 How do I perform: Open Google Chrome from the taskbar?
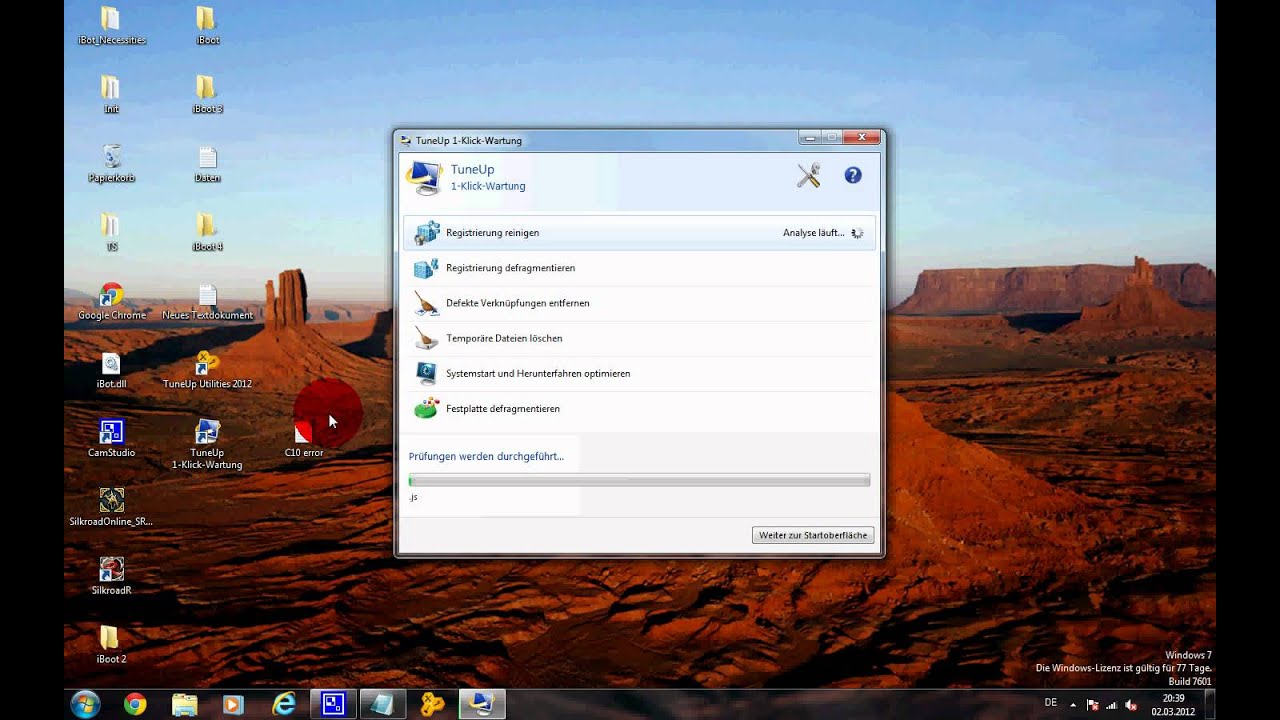tap(135, 705)
